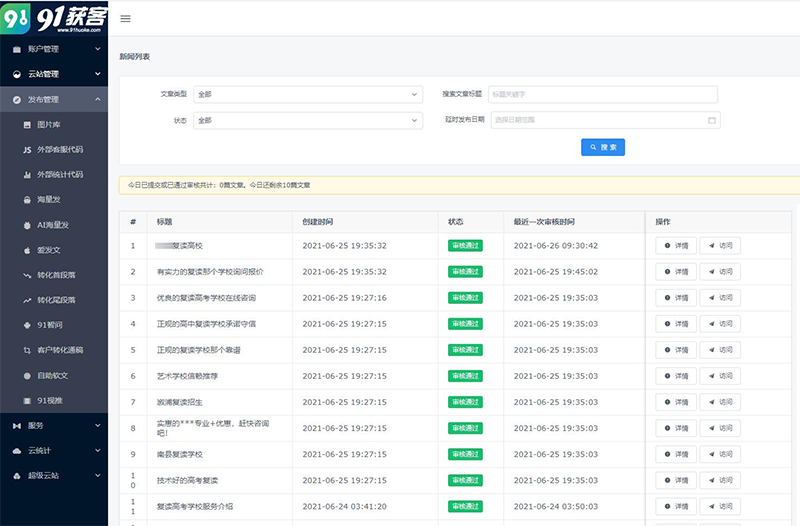Open 详情 for row 1
This screenshot has width=800, height=526.
tap(676, 245)
